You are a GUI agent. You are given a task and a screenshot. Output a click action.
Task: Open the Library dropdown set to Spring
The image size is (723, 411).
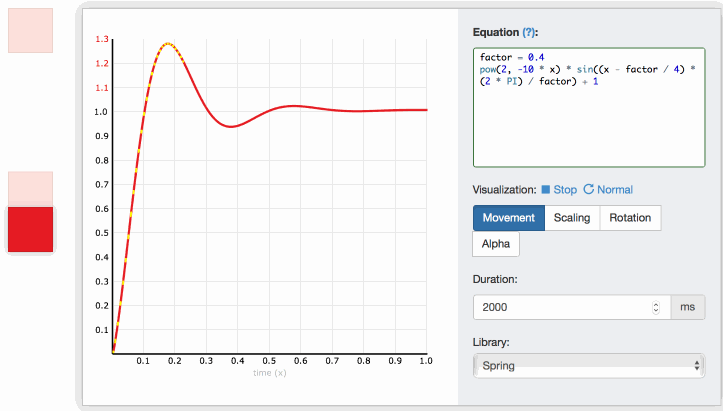tap(589, 366)
